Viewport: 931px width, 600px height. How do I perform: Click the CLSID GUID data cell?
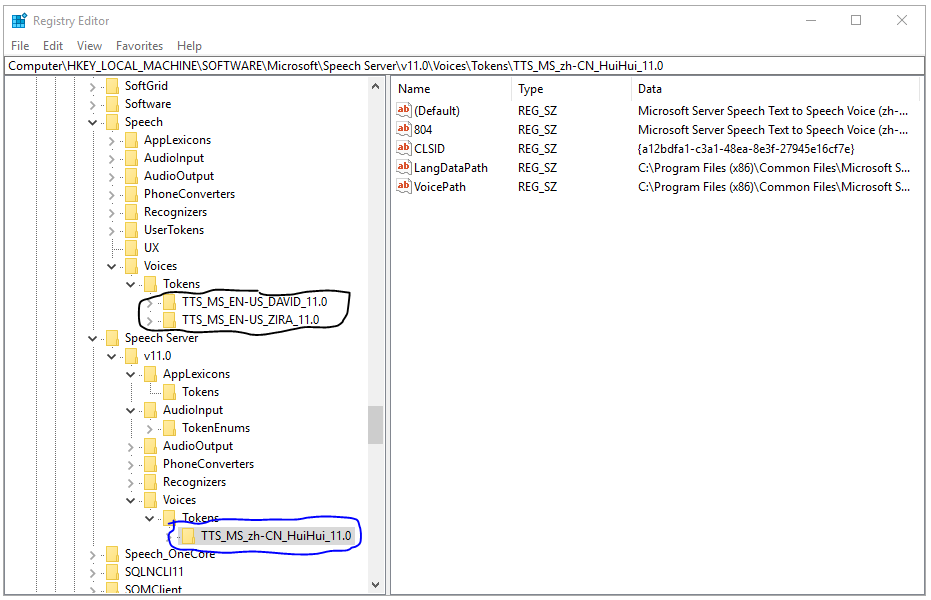[x=746, y=149]
